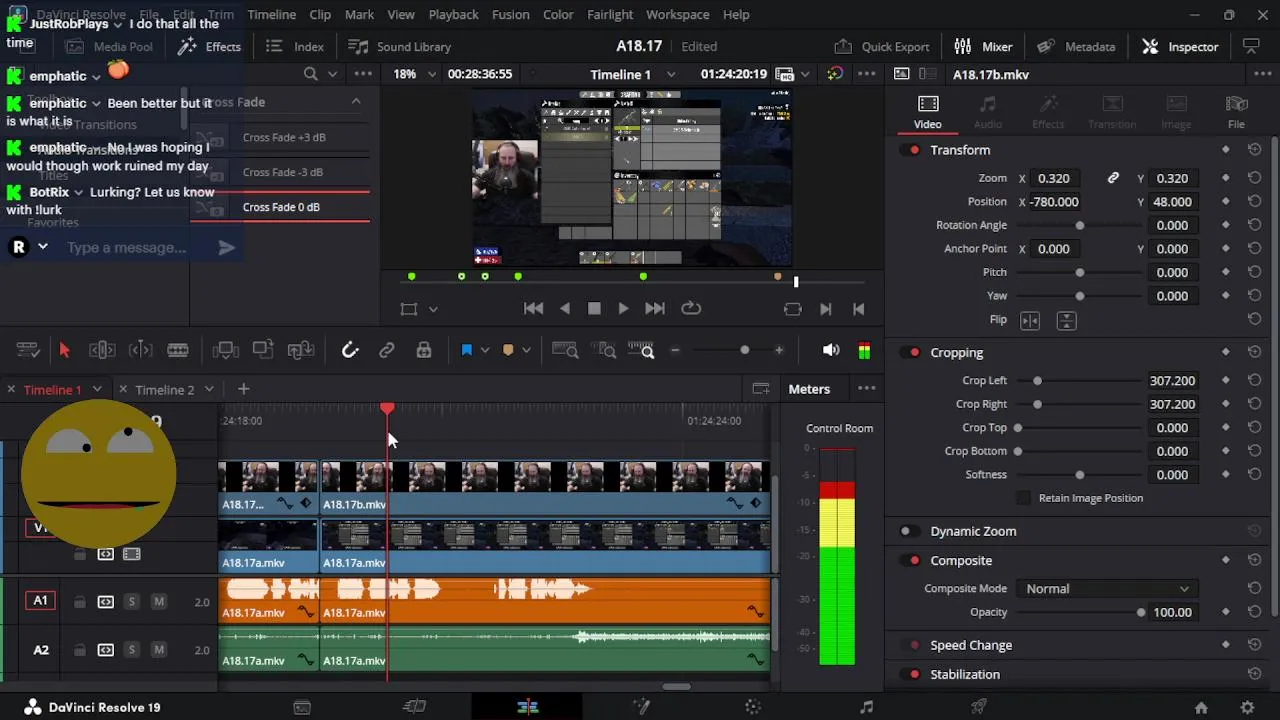
Task: Open Project Settings gear icon
Action: 1247,707
